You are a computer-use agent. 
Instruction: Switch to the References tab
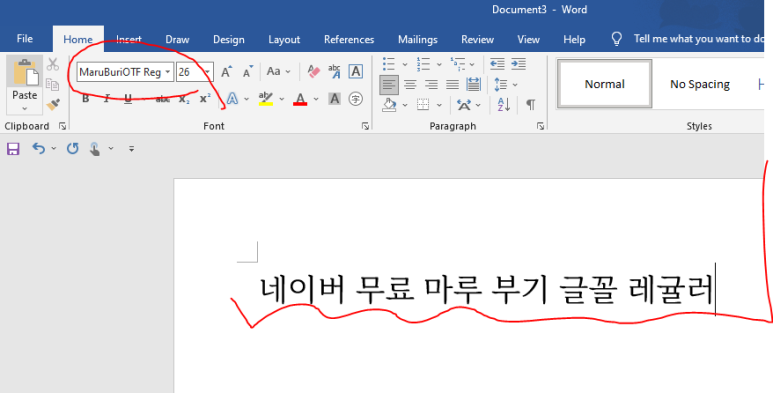[349, 39]
